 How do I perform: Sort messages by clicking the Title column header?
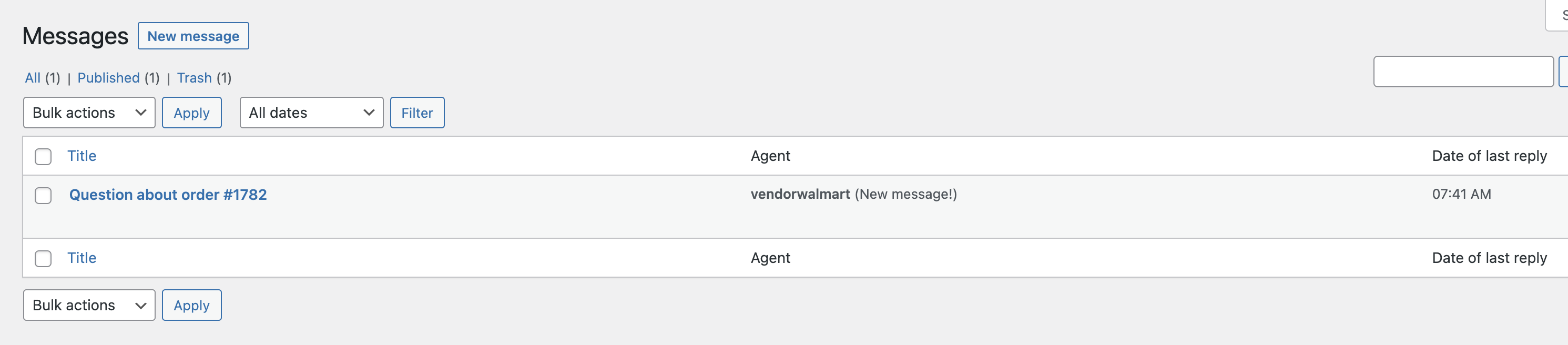click(82, 156)
